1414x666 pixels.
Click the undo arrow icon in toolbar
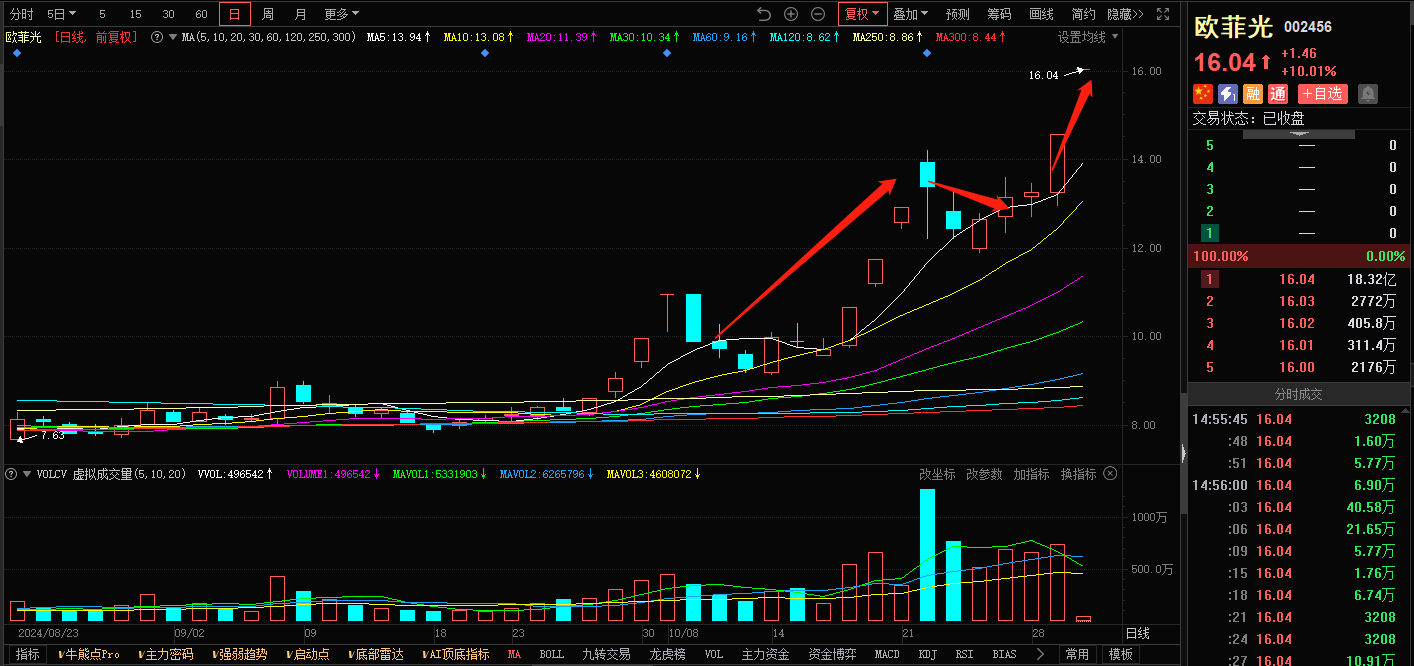point(764,14)
